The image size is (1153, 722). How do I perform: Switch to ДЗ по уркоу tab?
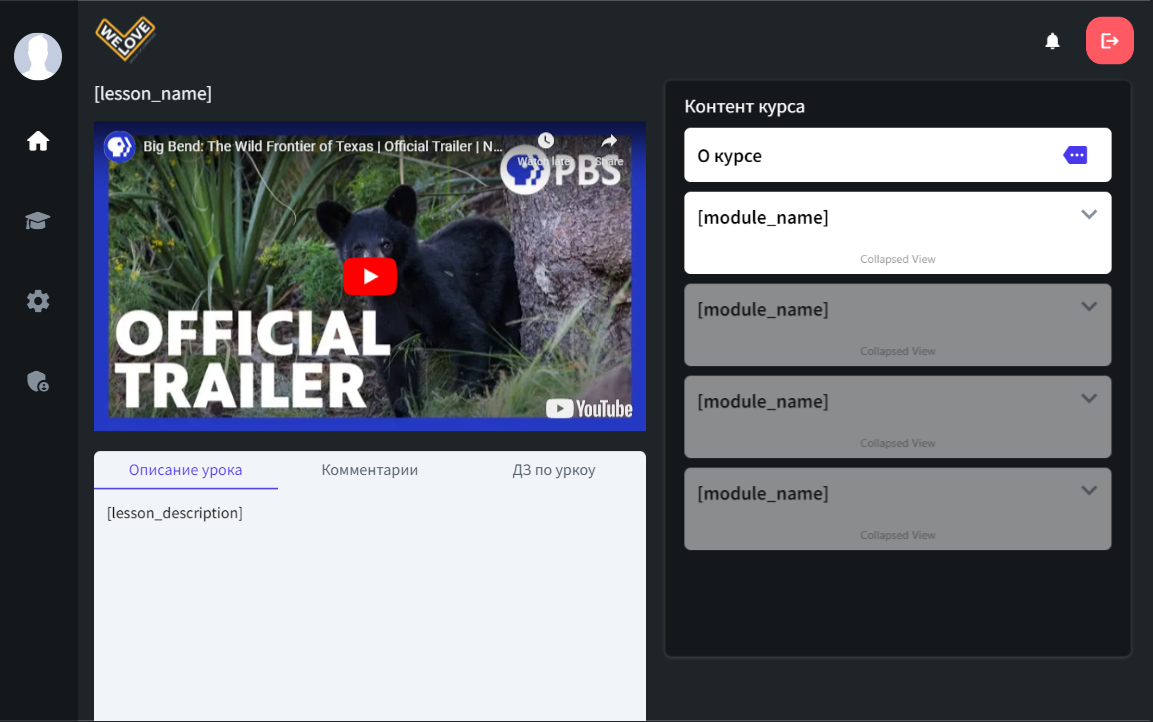pyautogui.click(x=554, y=470)
